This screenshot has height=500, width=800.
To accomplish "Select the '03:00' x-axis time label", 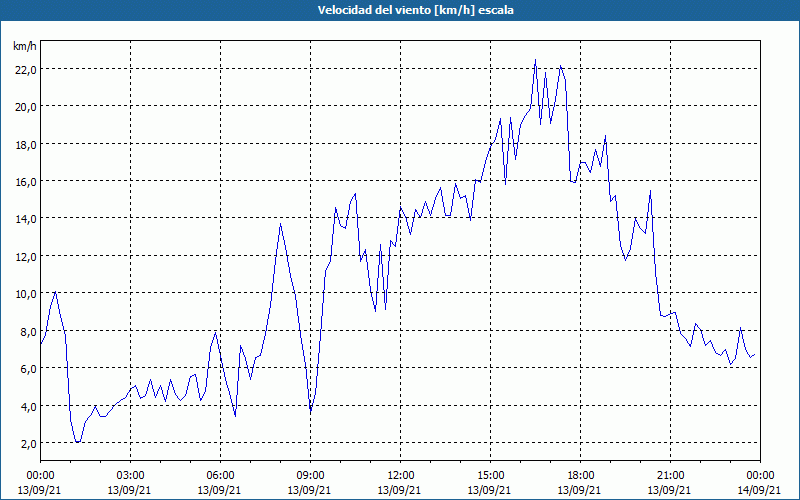I will click(x=131, y=476).
